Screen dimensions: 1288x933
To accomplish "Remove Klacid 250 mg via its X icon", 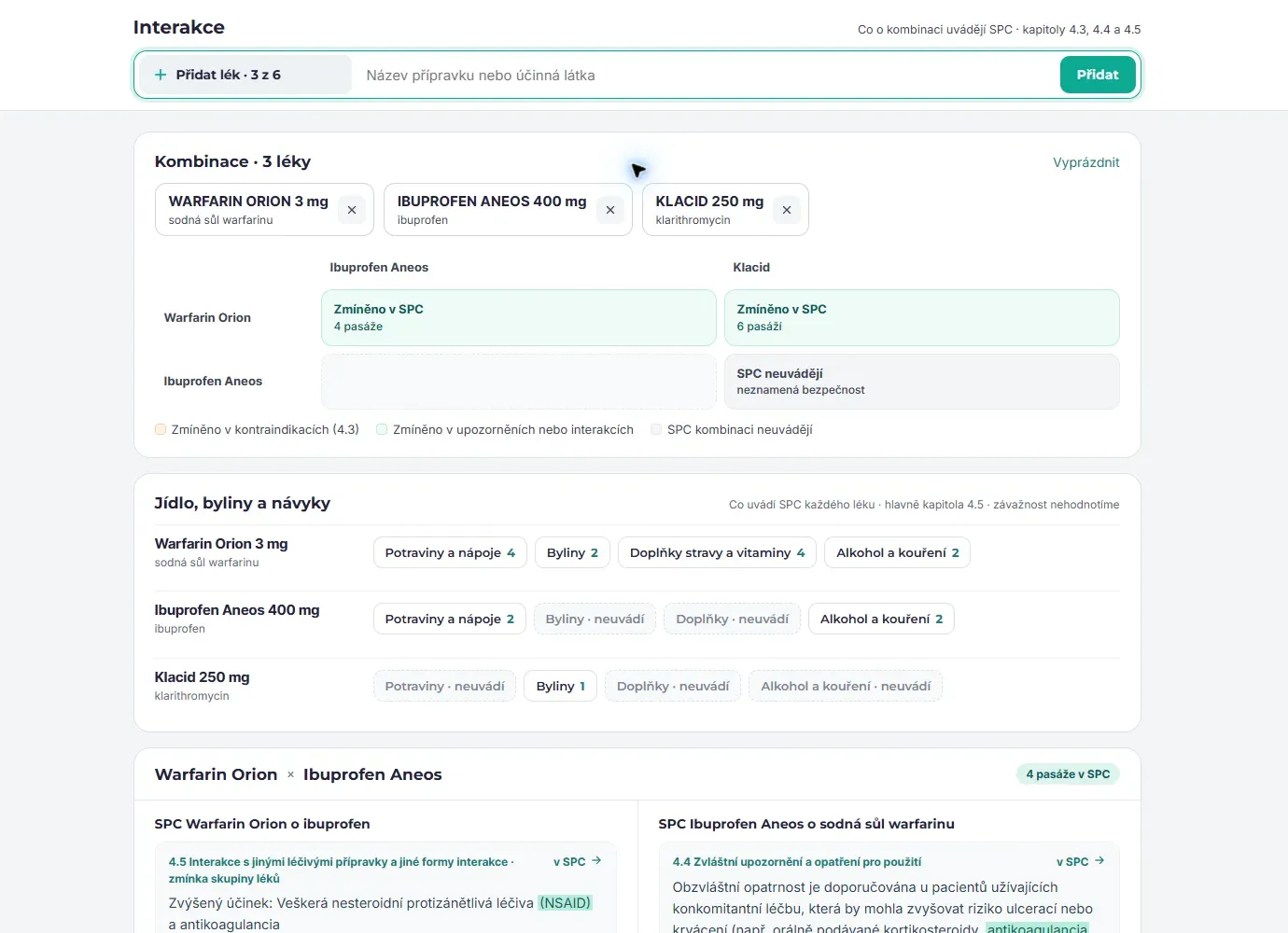I will click(787, 210).
